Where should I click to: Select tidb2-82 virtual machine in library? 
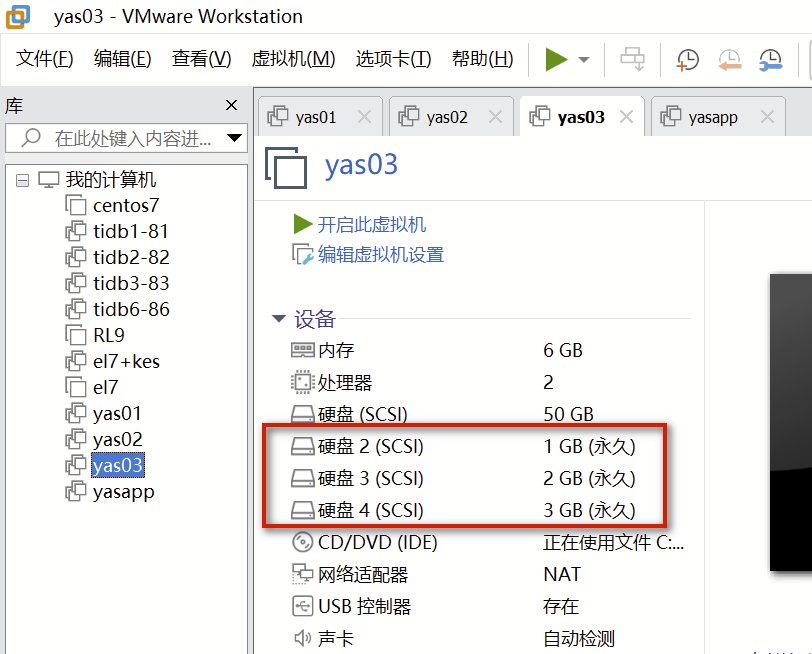131,257
